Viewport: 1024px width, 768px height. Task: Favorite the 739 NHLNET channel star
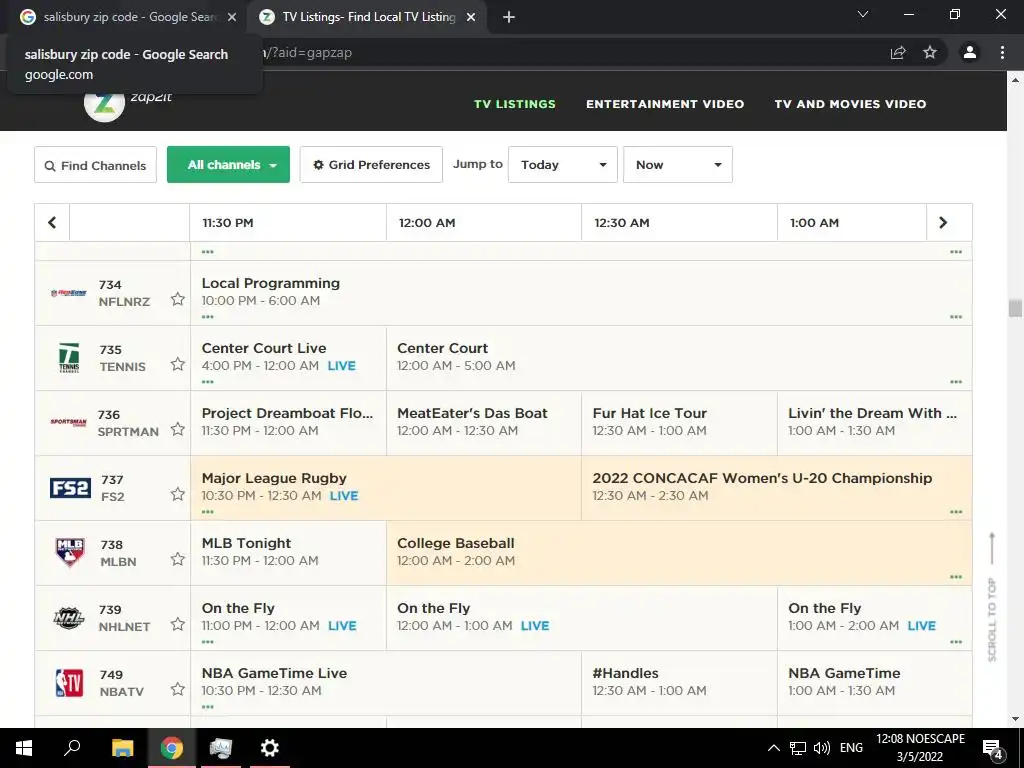(x=178, y=624)
